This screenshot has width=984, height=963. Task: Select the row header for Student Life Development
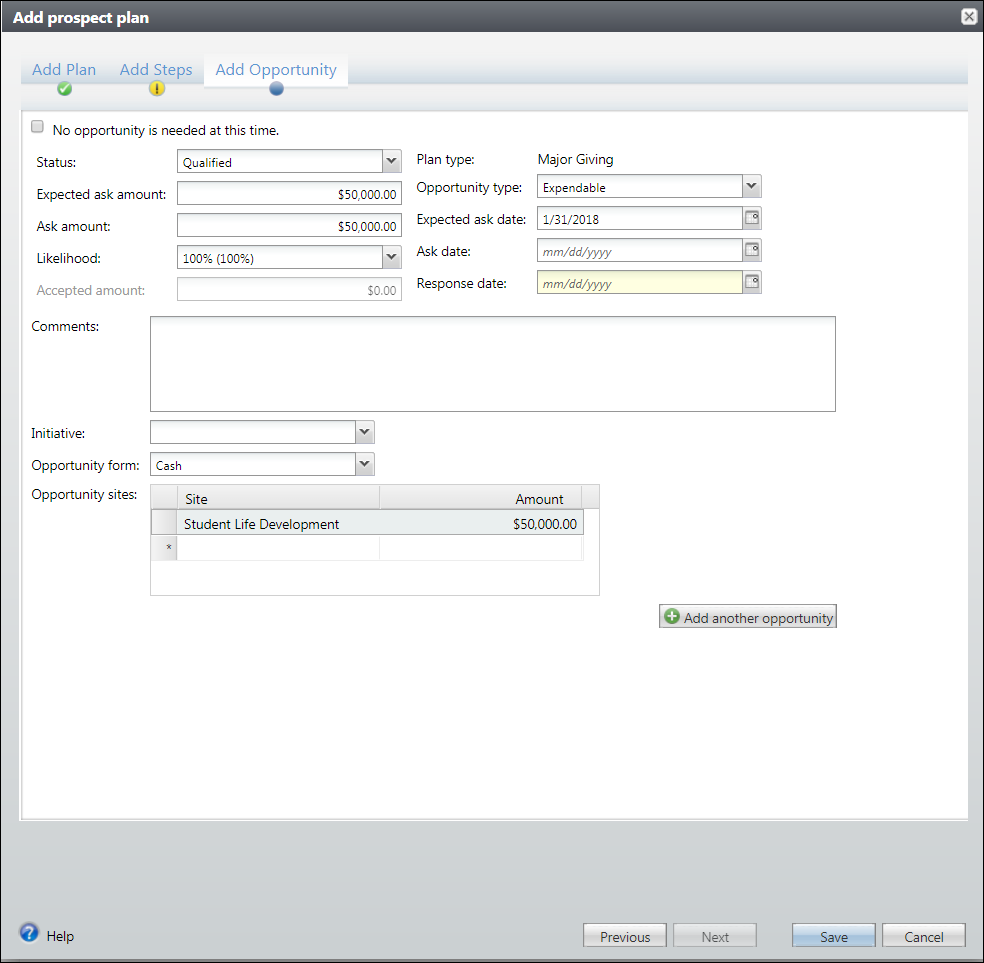(164, 523)
